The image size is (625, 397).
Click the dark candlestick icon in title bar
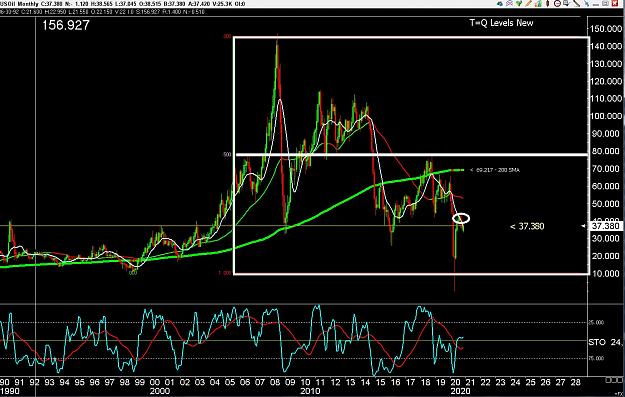click(548, 4)
